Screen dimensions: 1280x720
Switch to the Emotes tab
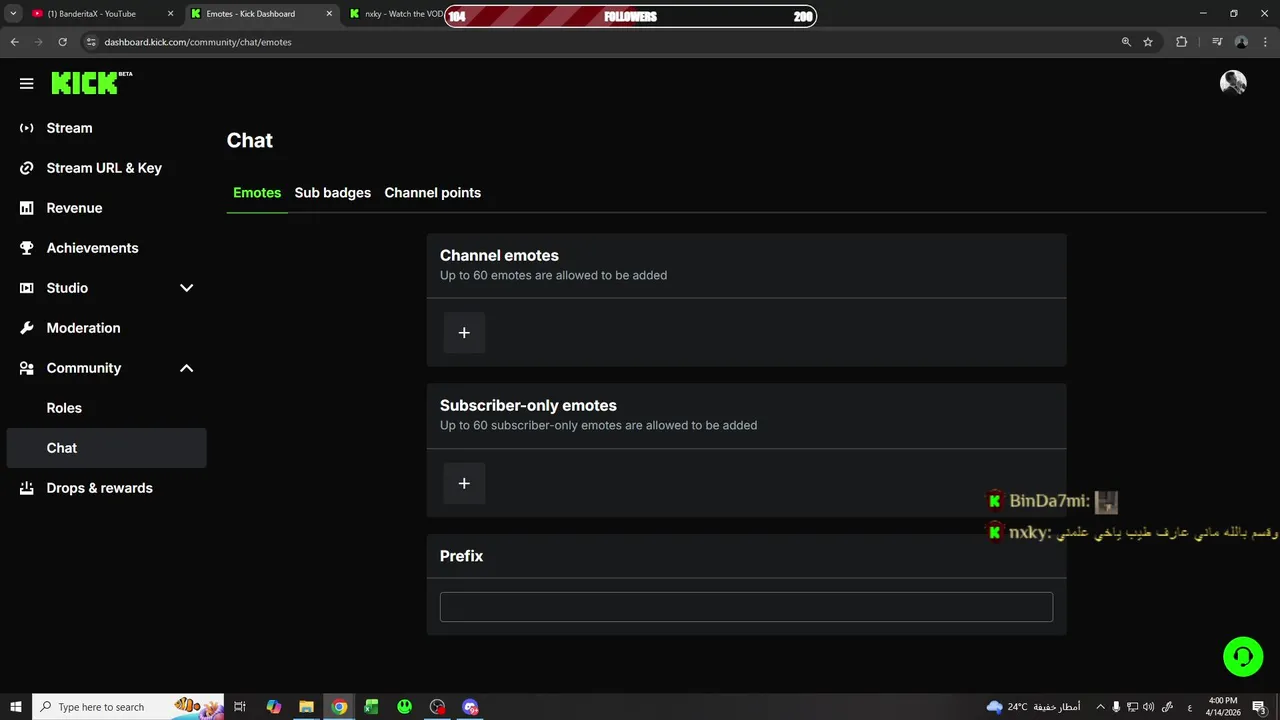257,193
